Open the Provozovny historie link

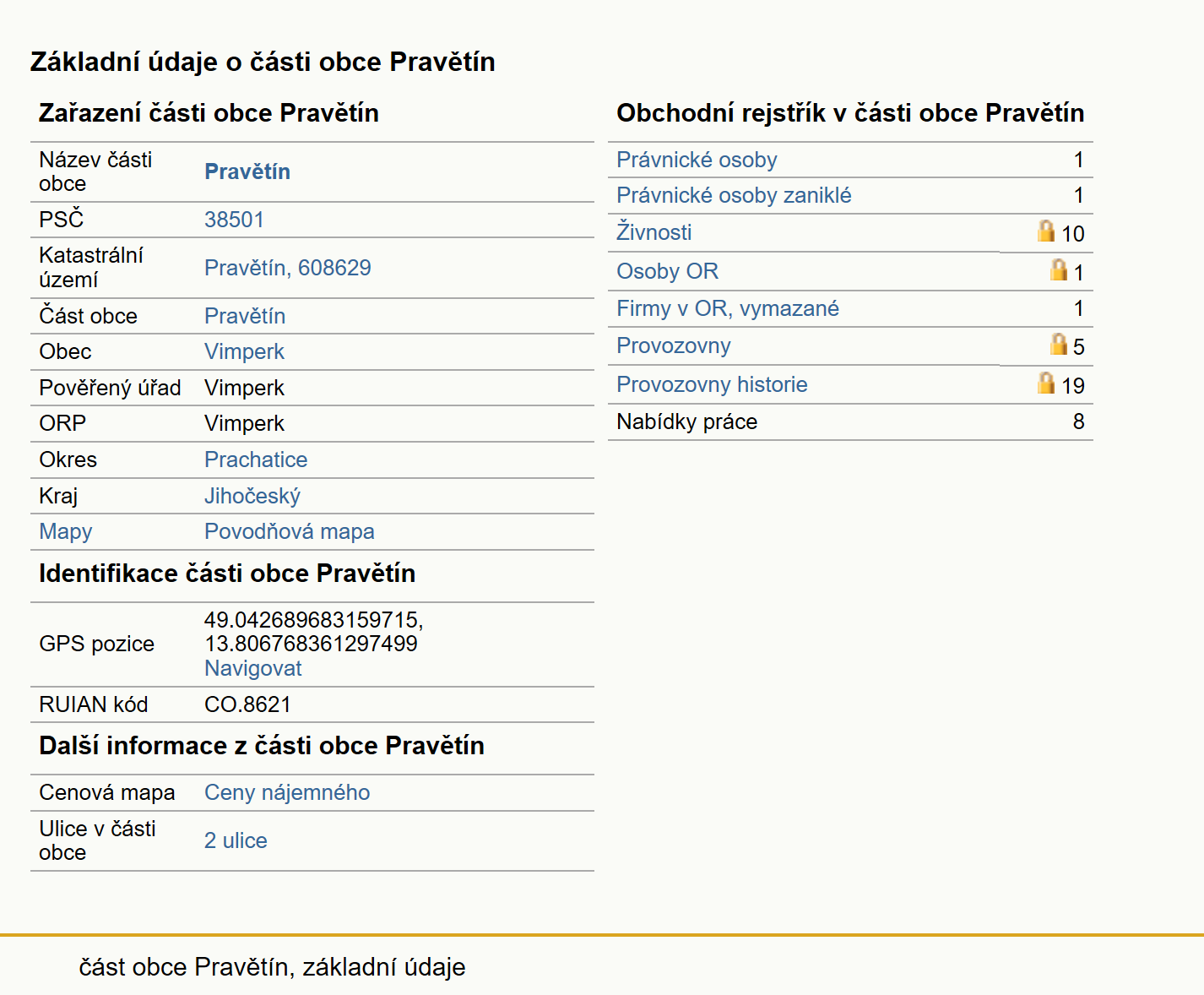click(x=712, y=384)
